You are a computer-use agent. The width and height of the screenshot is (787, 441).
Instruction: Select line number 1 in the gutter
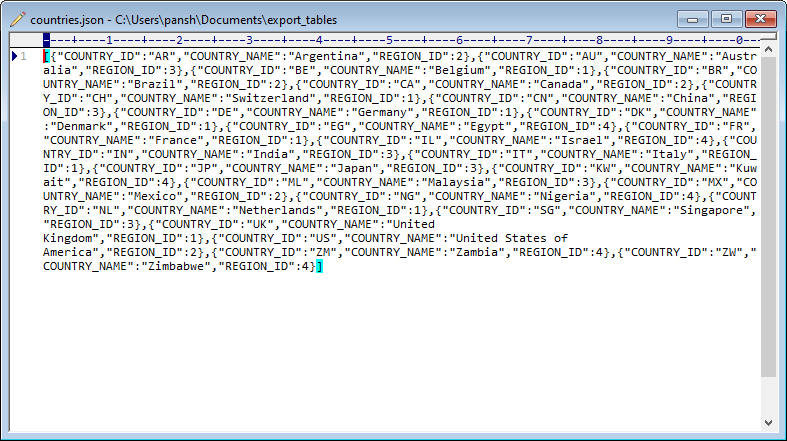coord(24,56)
